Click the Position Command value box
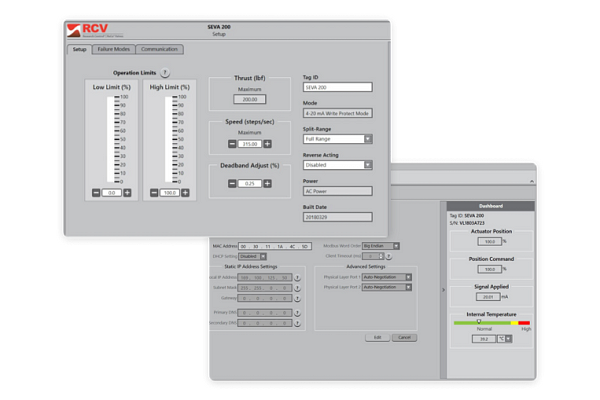 pyautogui.click(x=489, y=269)
